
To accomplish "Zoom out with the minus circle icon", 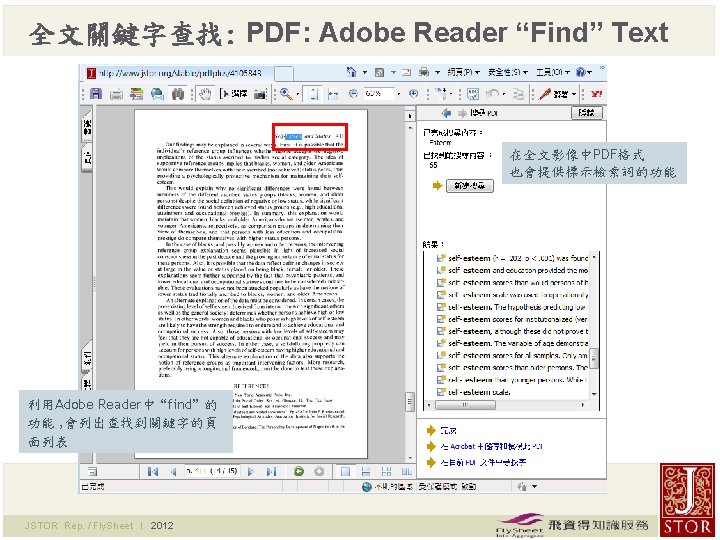I will 353,94.
